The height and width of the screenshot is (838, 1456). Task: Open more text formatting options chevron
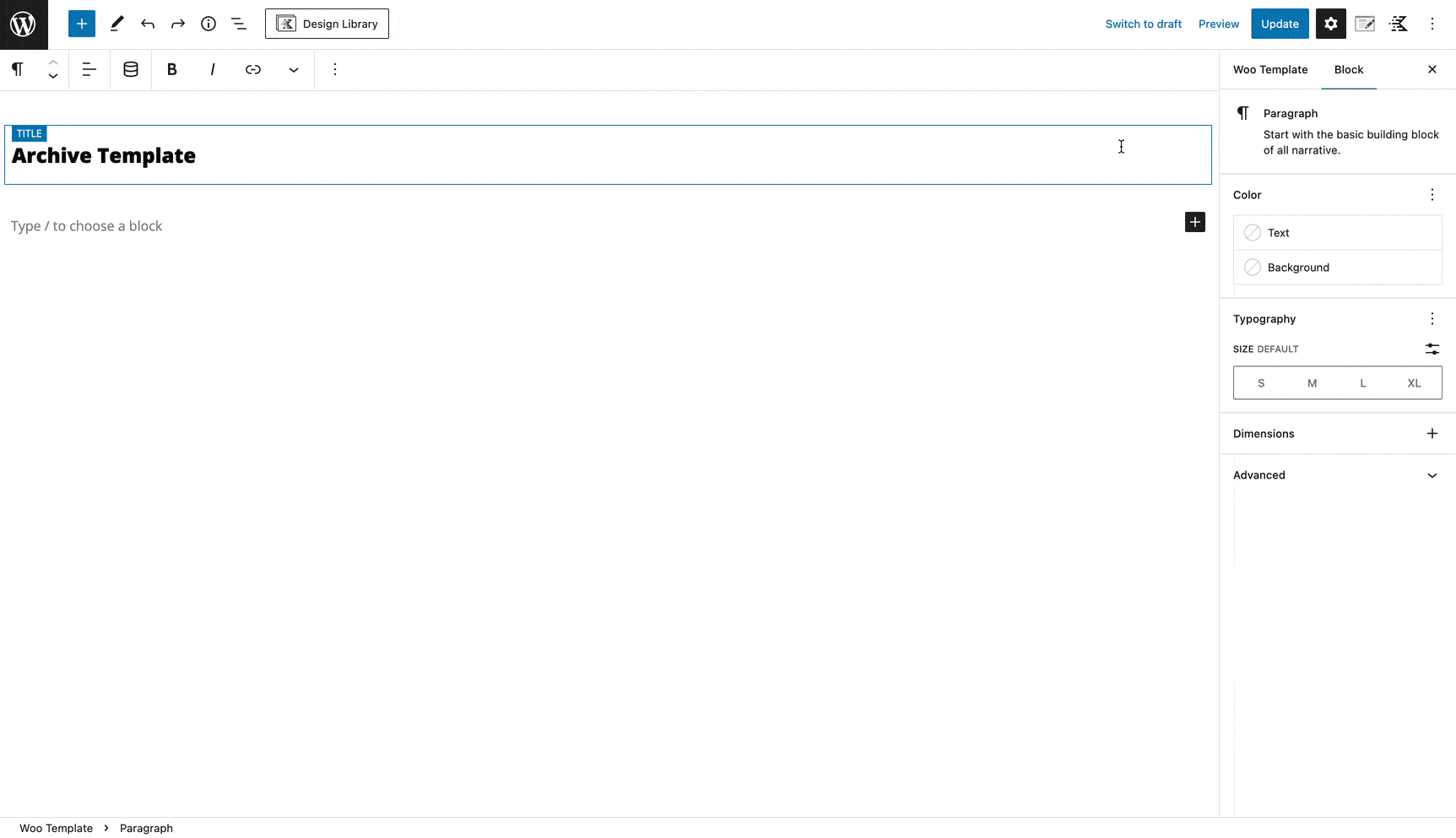pos(293,69)
